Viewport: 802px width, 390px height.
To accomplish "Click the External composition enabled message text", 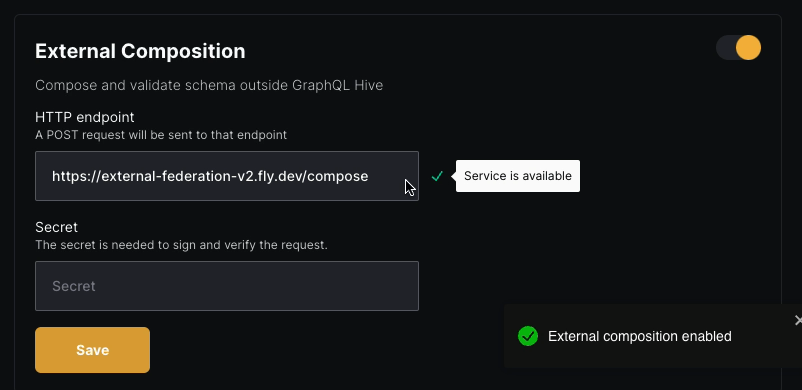I will [x=640, y=336].
